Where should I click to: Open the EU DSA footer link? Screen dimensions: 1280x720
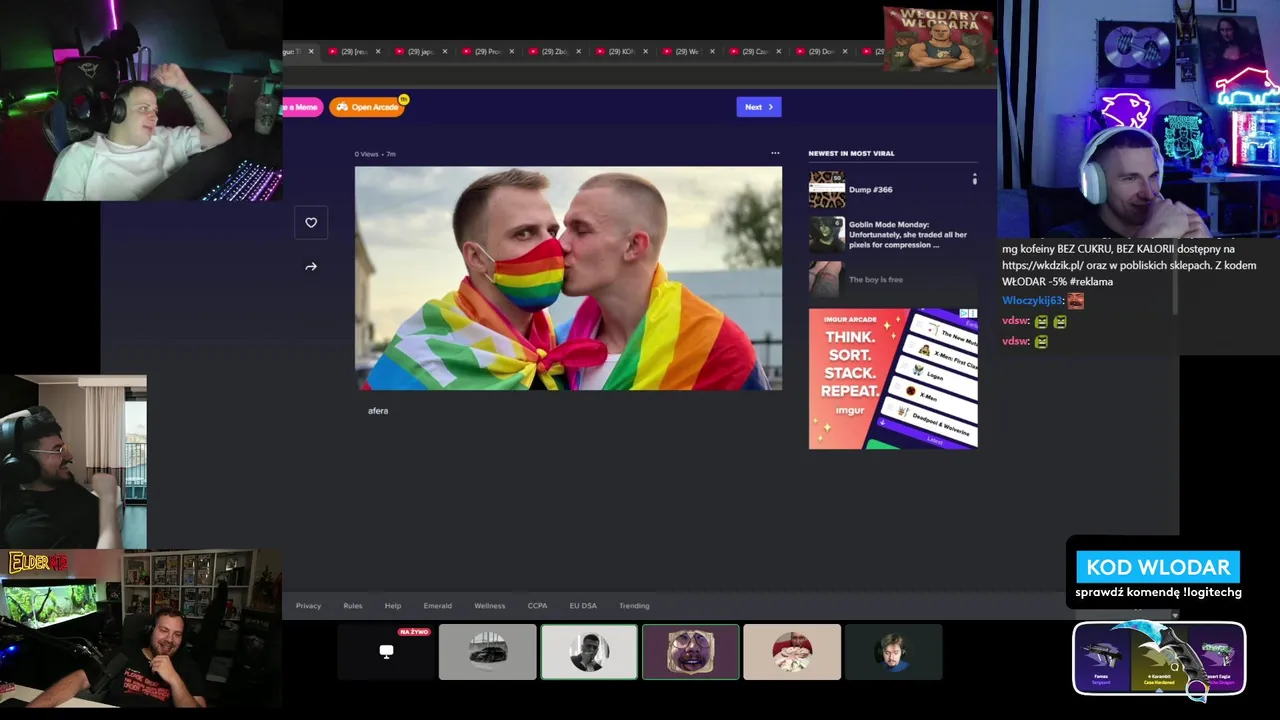click(x=583, y=606)
